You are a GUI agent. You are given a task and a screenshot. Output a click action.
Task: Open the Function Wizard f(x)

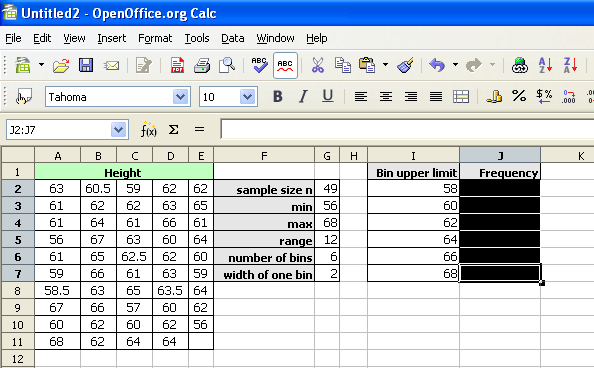[x=148, y=130]
